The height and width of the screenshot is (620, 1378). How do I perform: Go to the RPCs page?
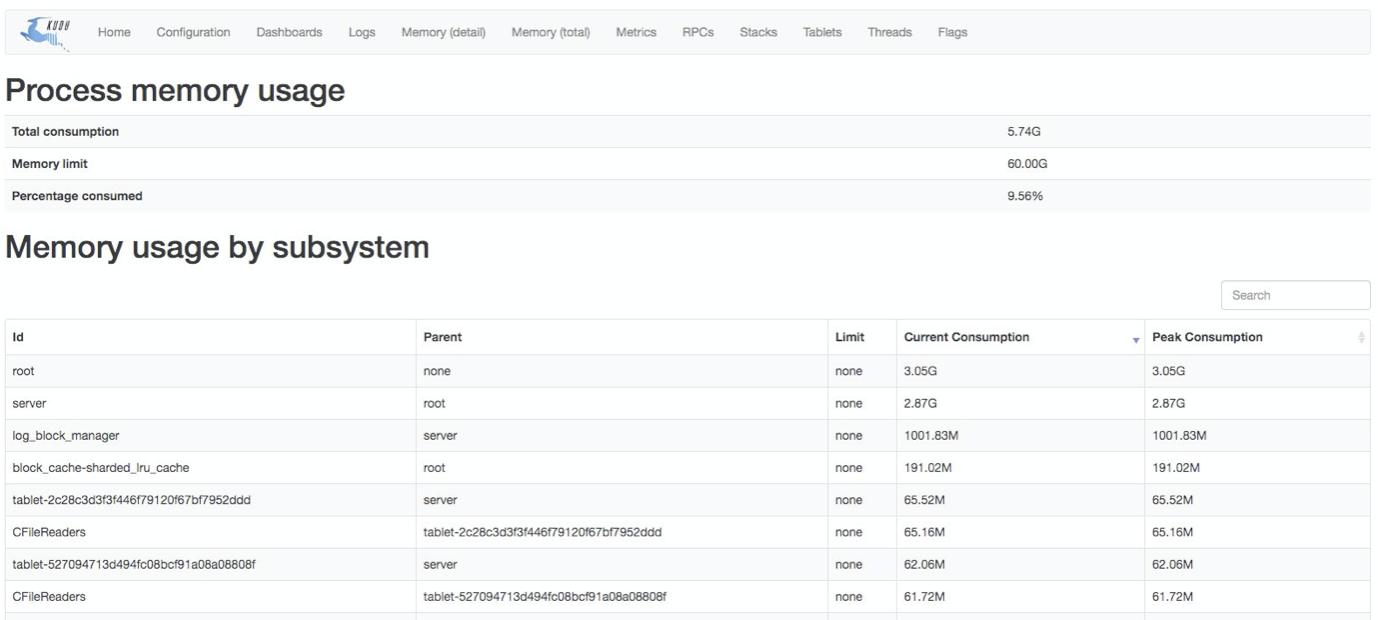point(698,32)
